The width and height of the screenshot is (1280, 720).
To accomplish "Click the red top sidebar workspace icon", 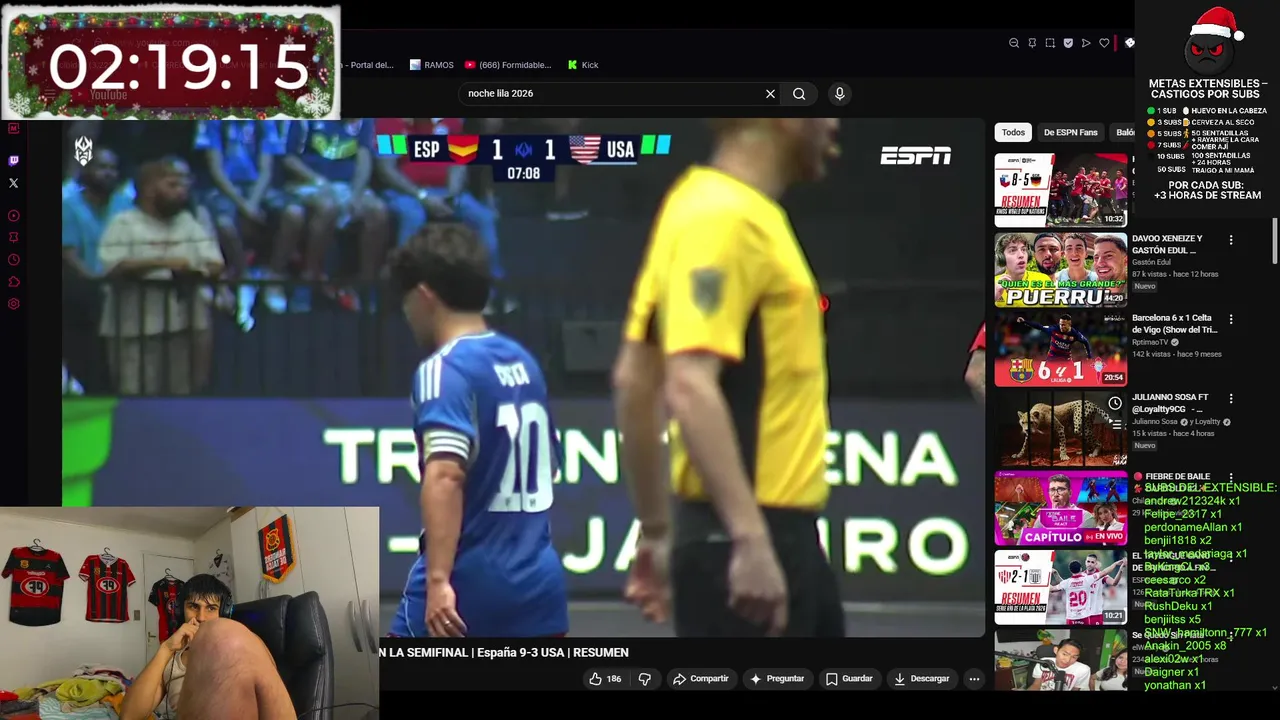I will pos(13,128).
